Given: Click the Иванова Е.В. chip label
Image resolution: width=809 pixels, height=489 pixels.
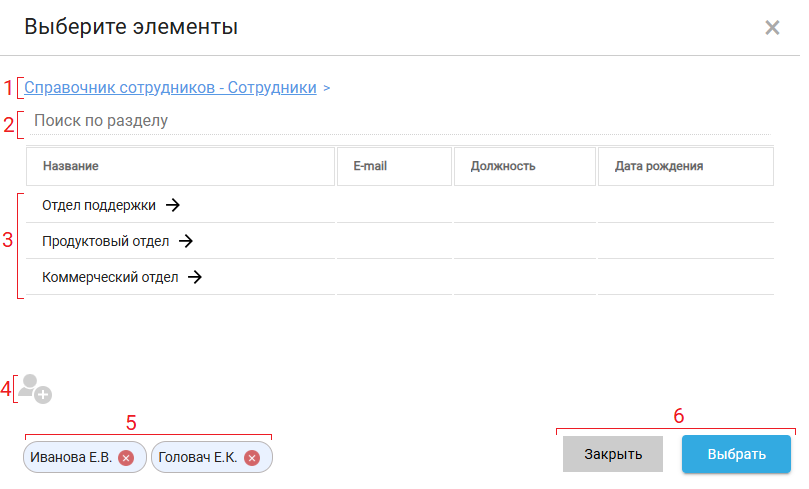Looking at the screenshot, I should [x=71, y=458].
